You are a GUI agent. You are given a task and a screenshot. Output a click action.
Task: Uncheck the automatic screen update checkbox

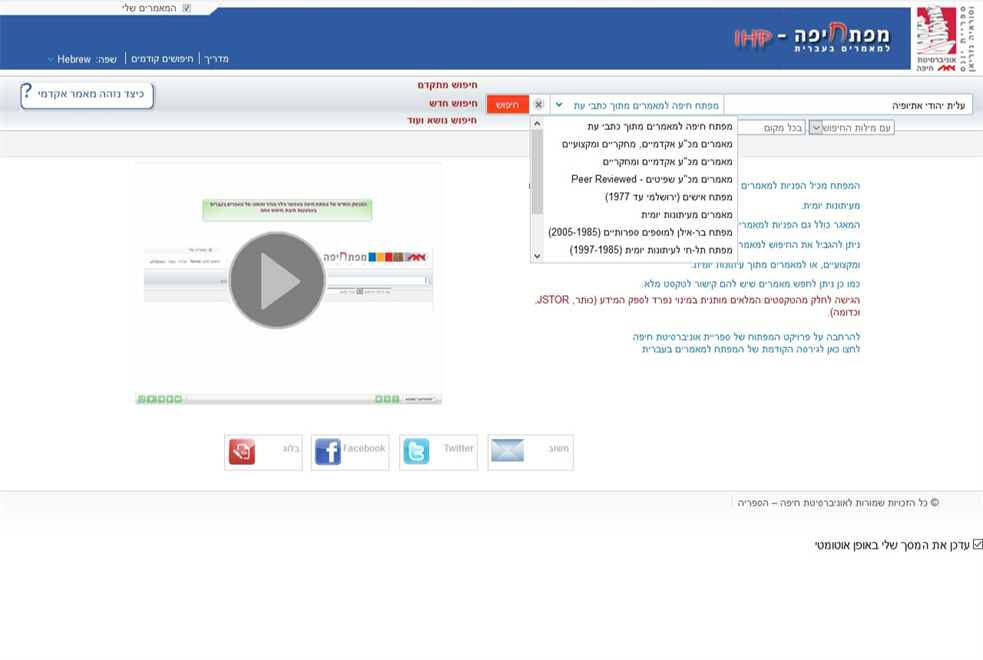click(977, 545)
